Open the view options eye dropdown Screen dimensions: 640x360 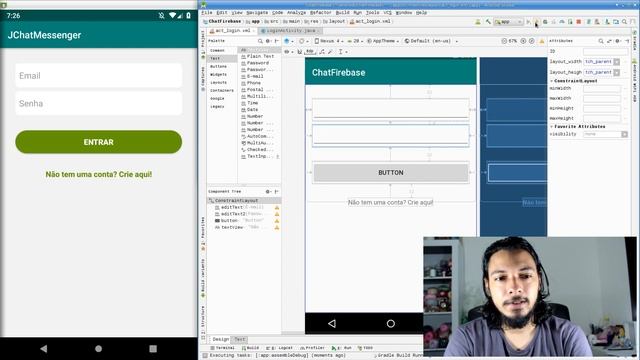coord(289,52)
